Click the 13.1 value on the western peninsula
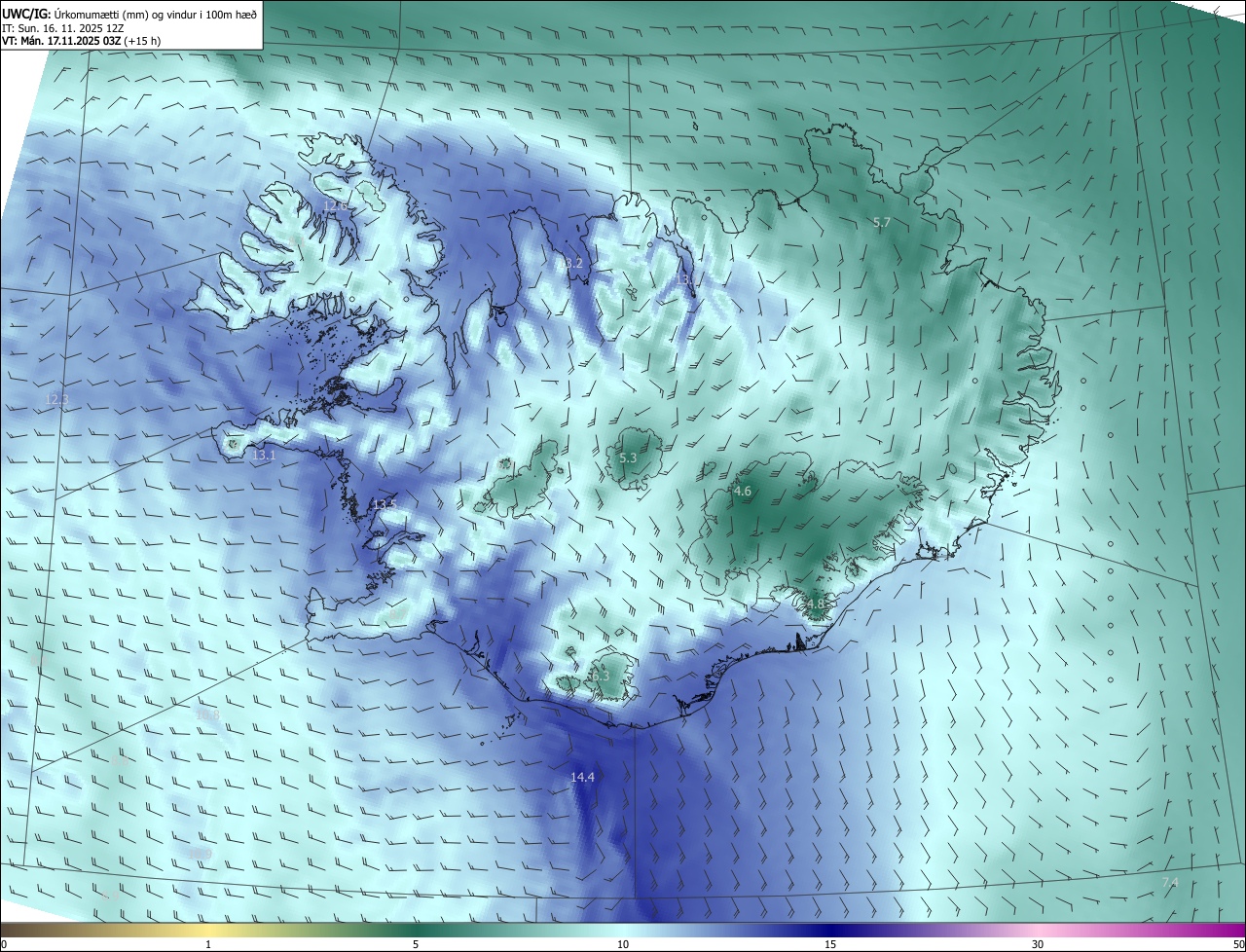The width and height of the screenshot is (1246, 952). [264, 455]
